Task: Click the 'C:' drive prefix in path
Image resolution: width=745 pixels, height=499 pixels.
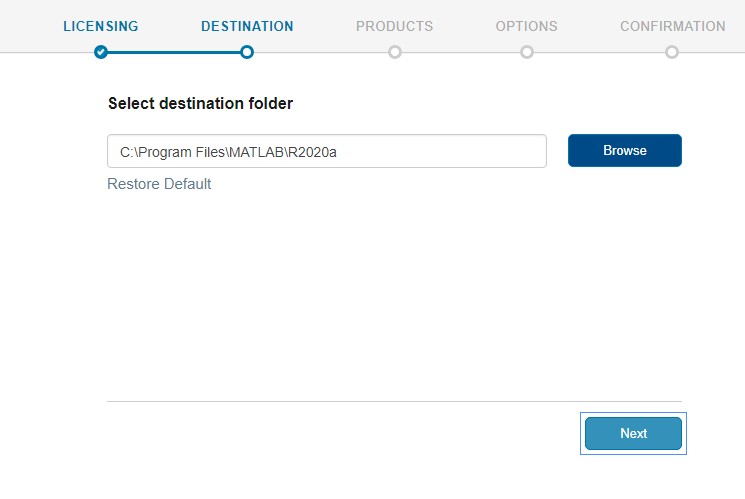Action: click(125, 152)
